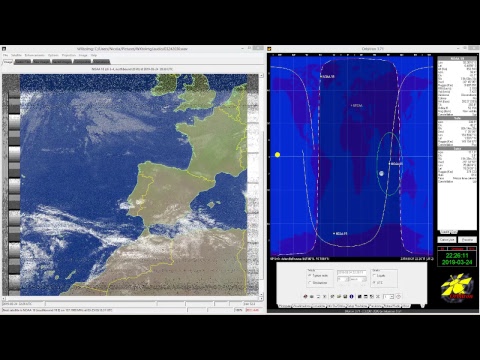Open the Help menu in WXtoImg
This screenshot has height=360, width=480.
pyautogui.click(x=94, y=55)
